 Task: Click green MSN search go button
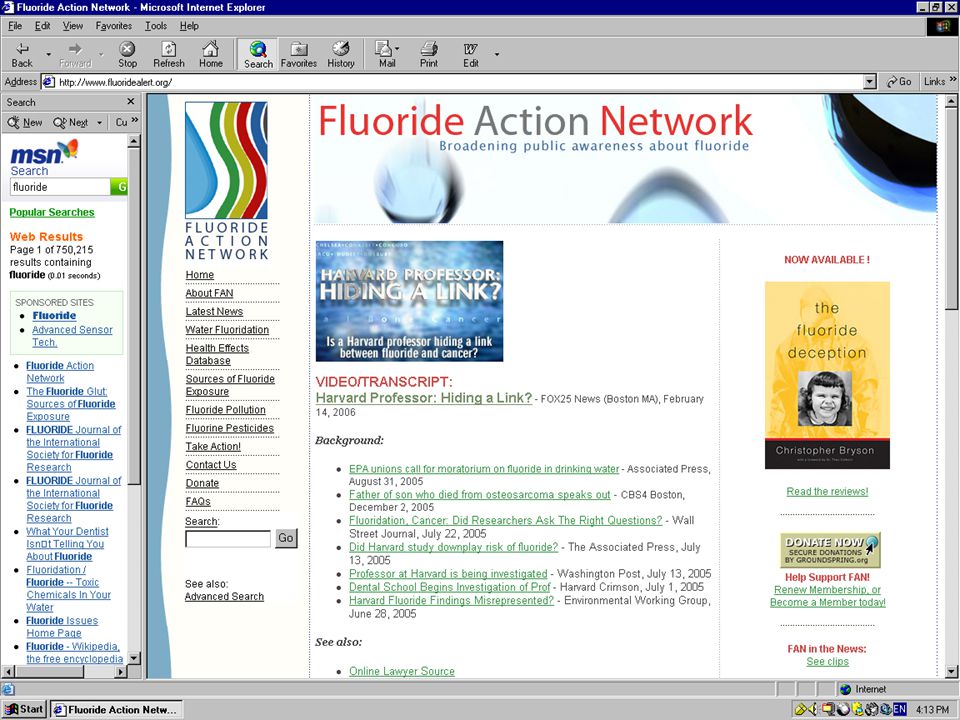coord(119,187)
